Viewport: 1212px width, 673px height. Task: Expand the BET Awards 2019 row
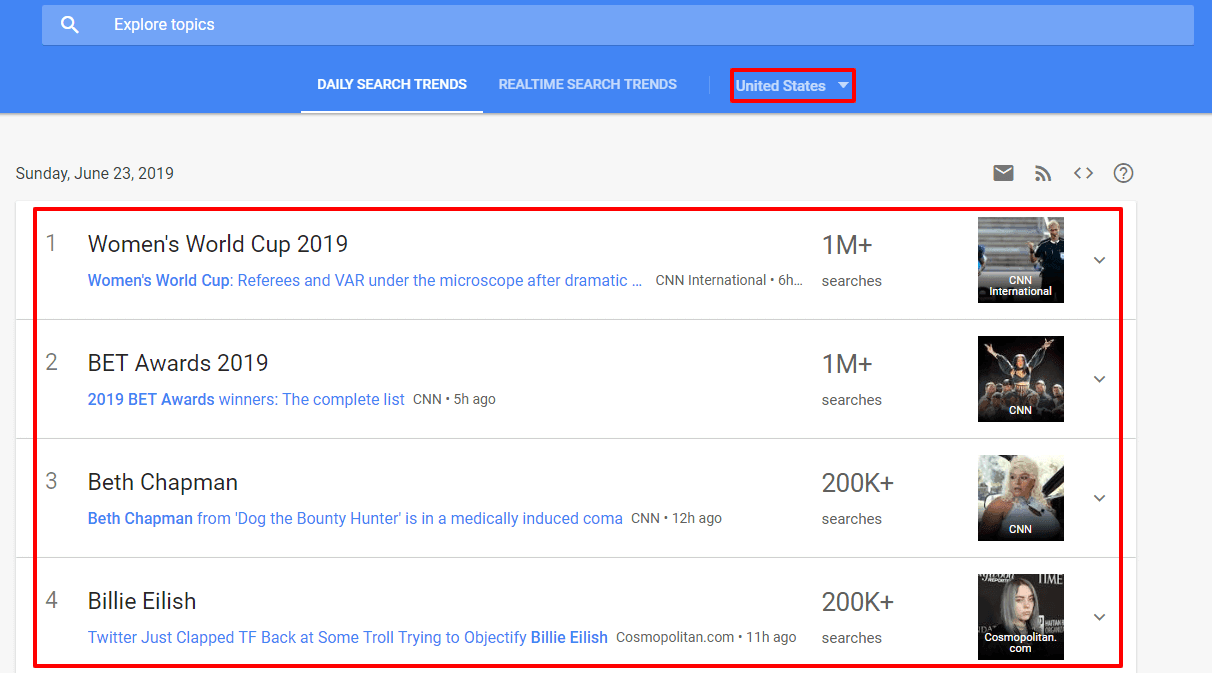(x=1099, y=379)
